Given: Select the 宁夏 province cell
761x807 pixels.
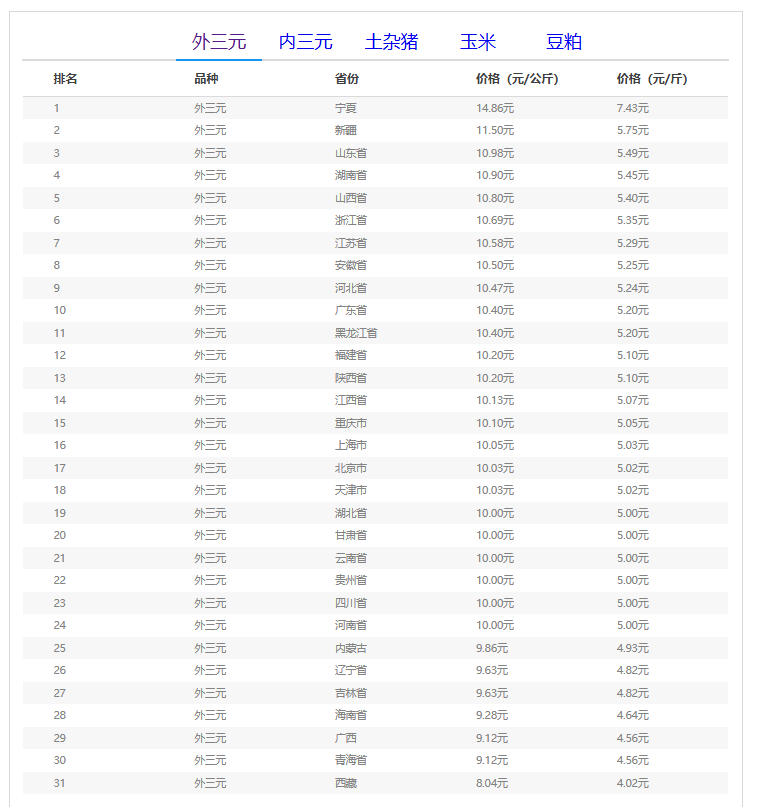Looking at the screenshot, I should pos(346,108).
